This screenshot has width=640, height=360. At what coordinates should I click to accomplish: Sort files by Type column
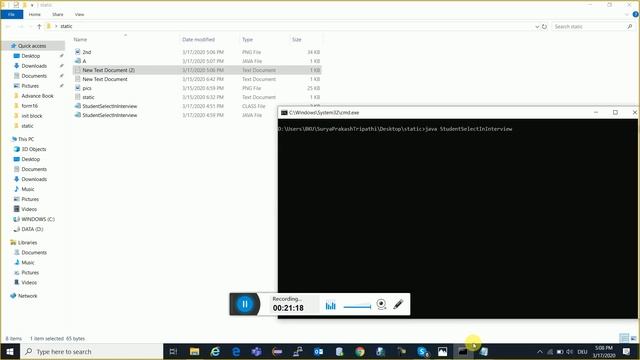click(x=247, y=40)
